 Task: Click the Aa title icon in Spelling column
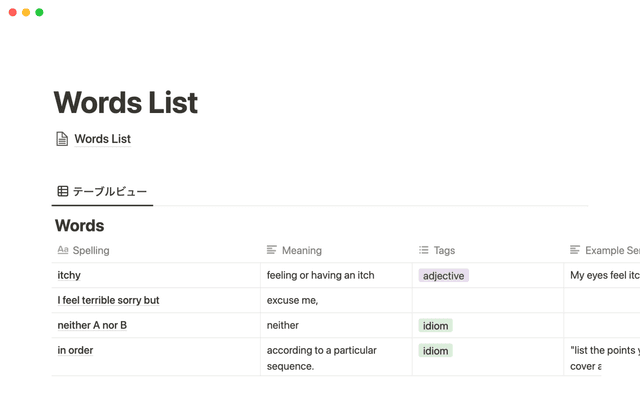click(x=63, y=250)
